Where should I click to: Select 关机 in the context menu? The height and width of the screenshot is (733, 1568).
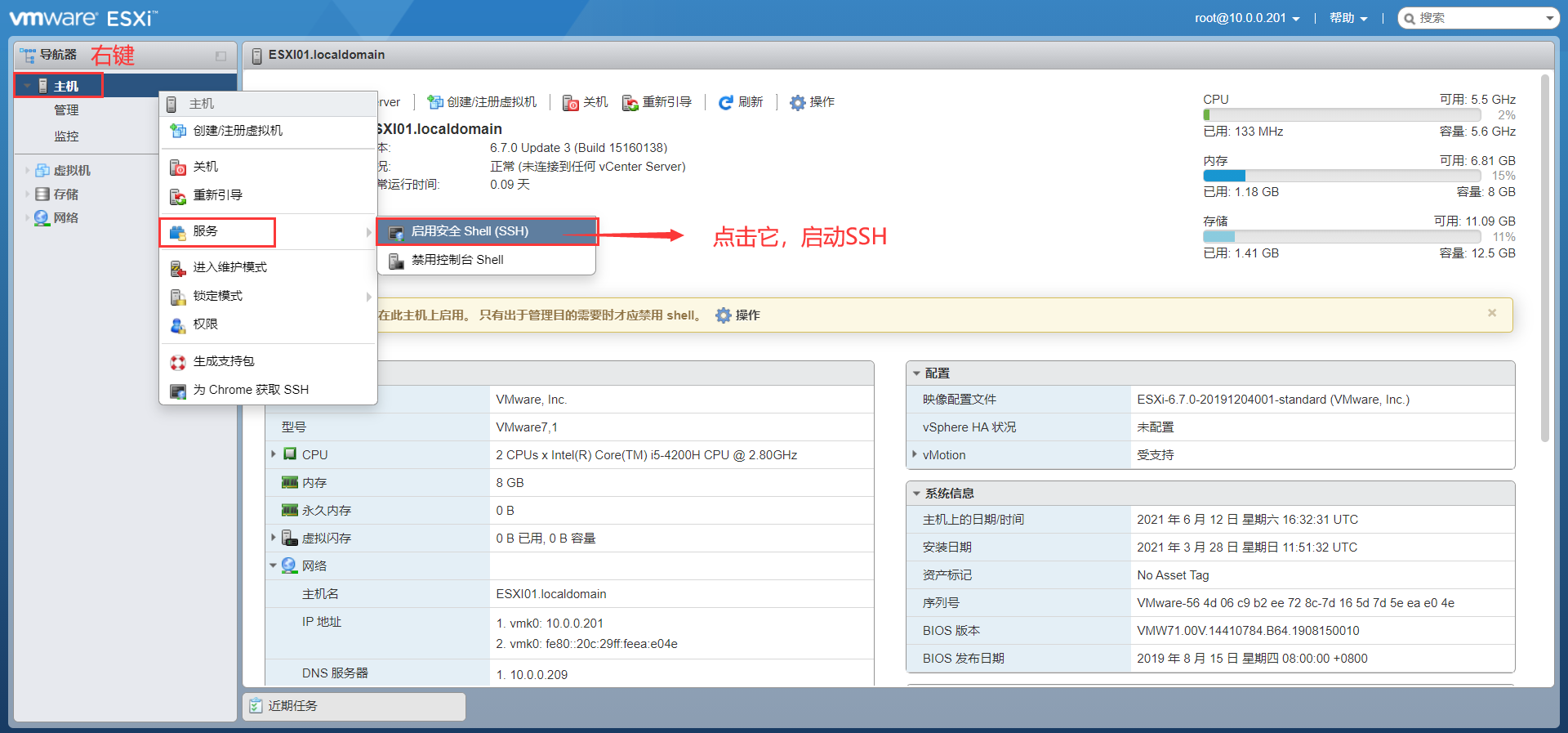[267, 167]
